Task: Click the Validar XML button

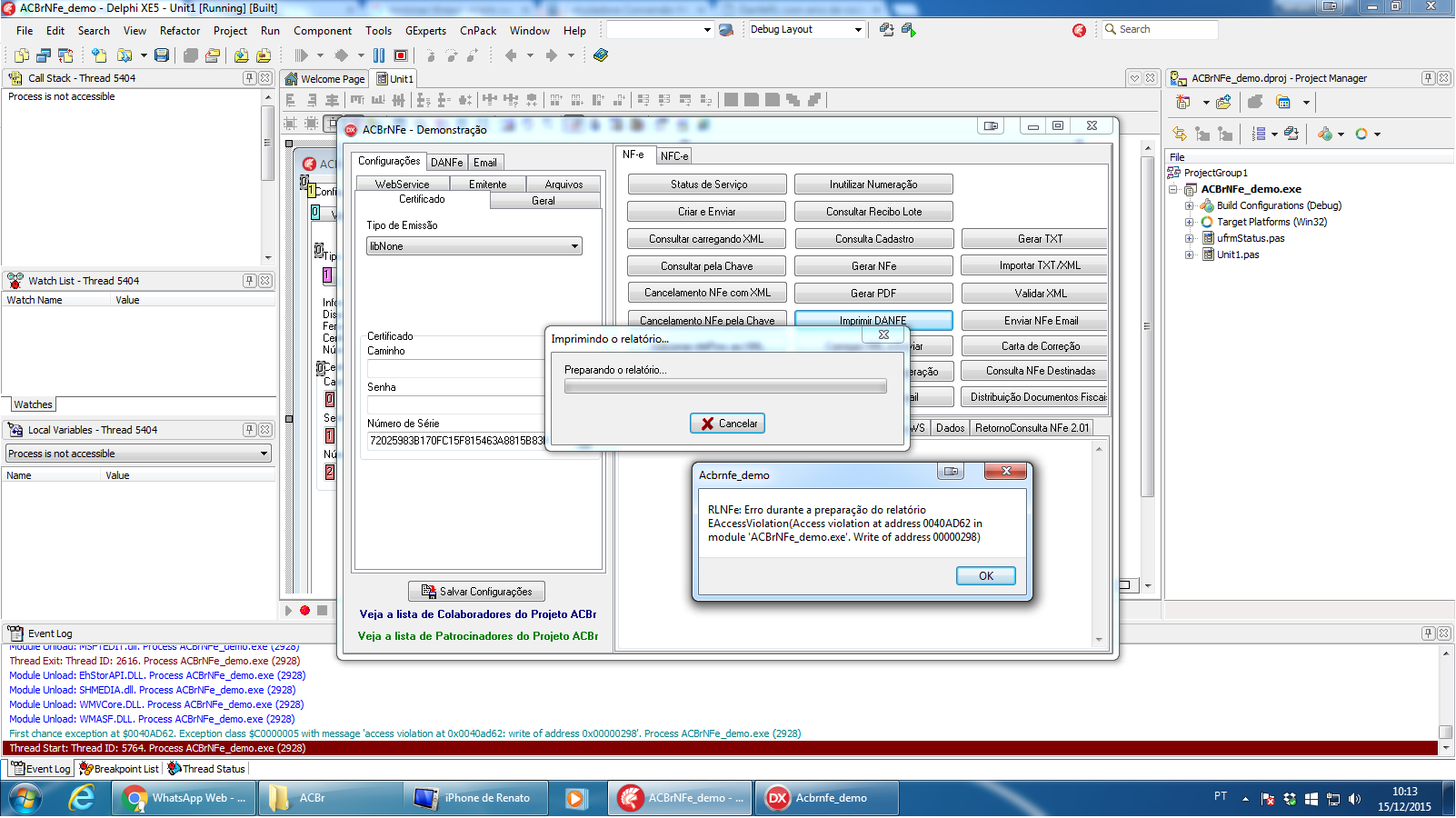Action: [x=1037, y=294]
